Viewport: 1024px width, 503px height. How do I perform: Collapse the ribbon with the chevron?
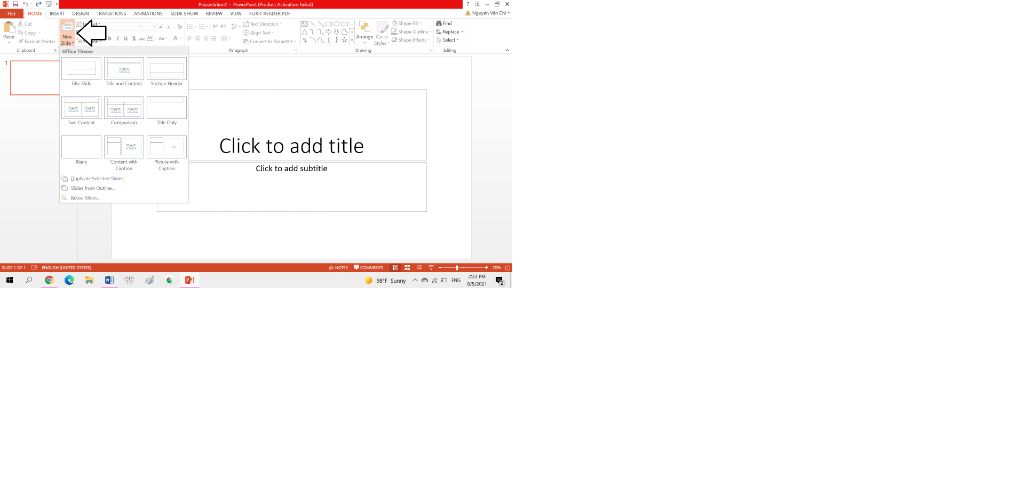tap(507, 50)
